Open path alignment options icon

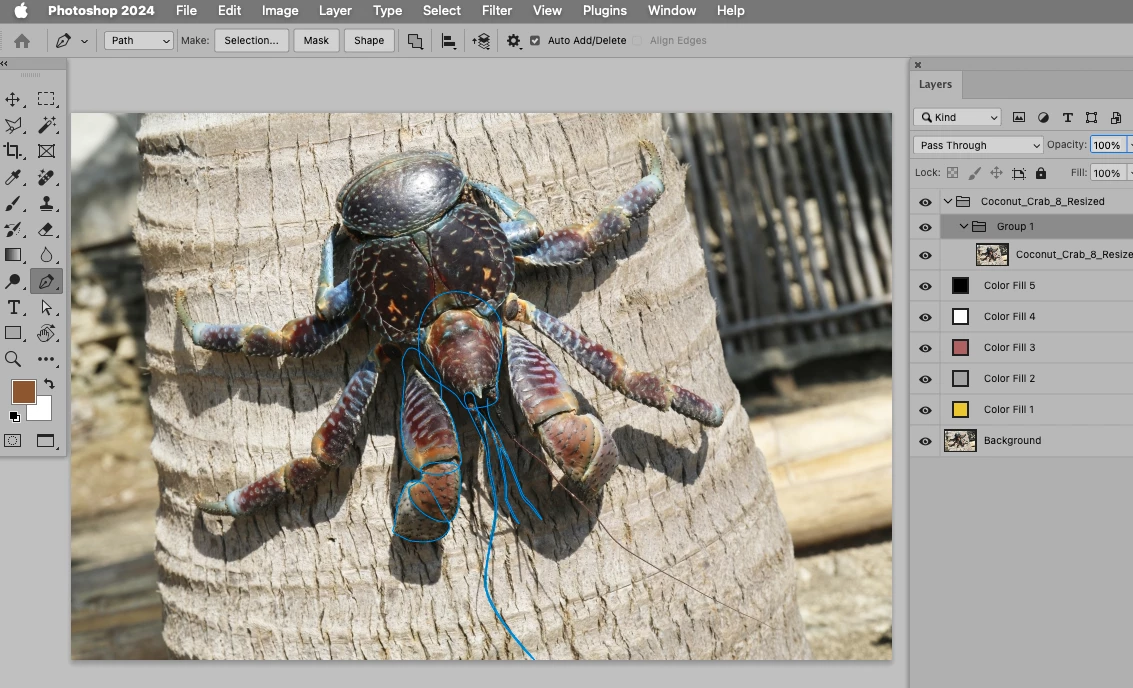point(449,41)
